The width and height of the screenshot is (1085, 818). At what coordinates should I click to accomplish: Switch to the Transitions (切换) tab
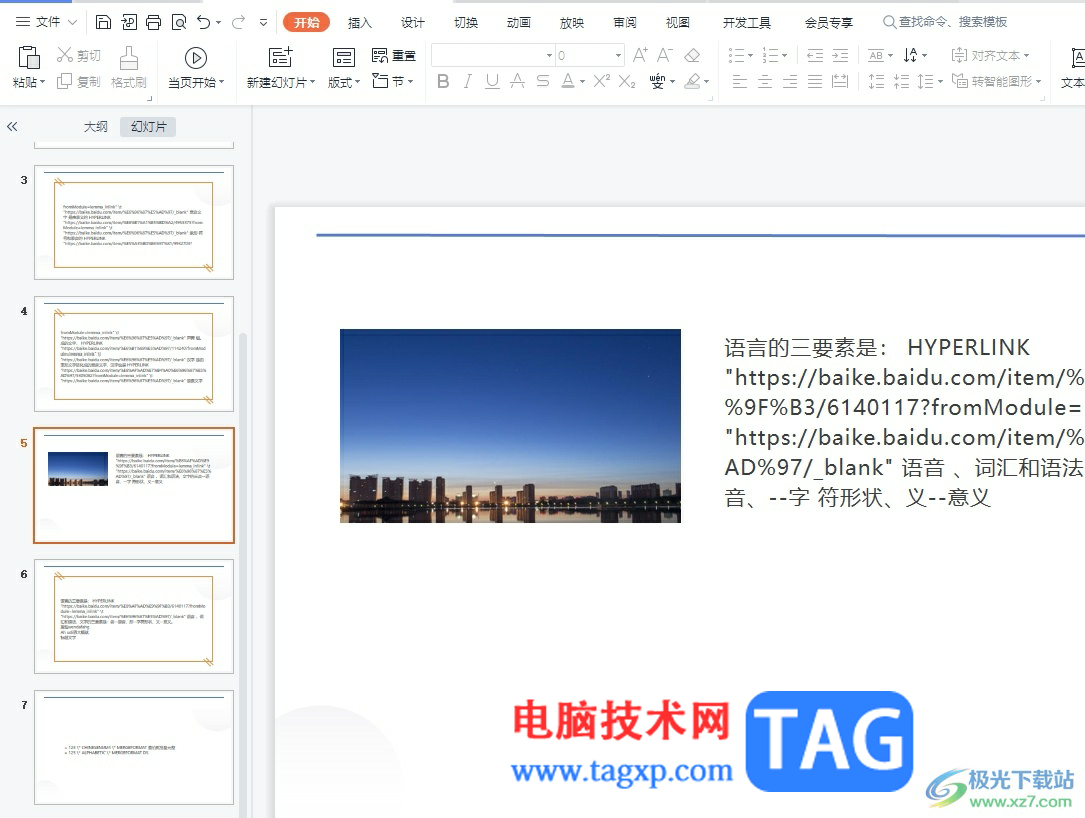click(466, 23)
